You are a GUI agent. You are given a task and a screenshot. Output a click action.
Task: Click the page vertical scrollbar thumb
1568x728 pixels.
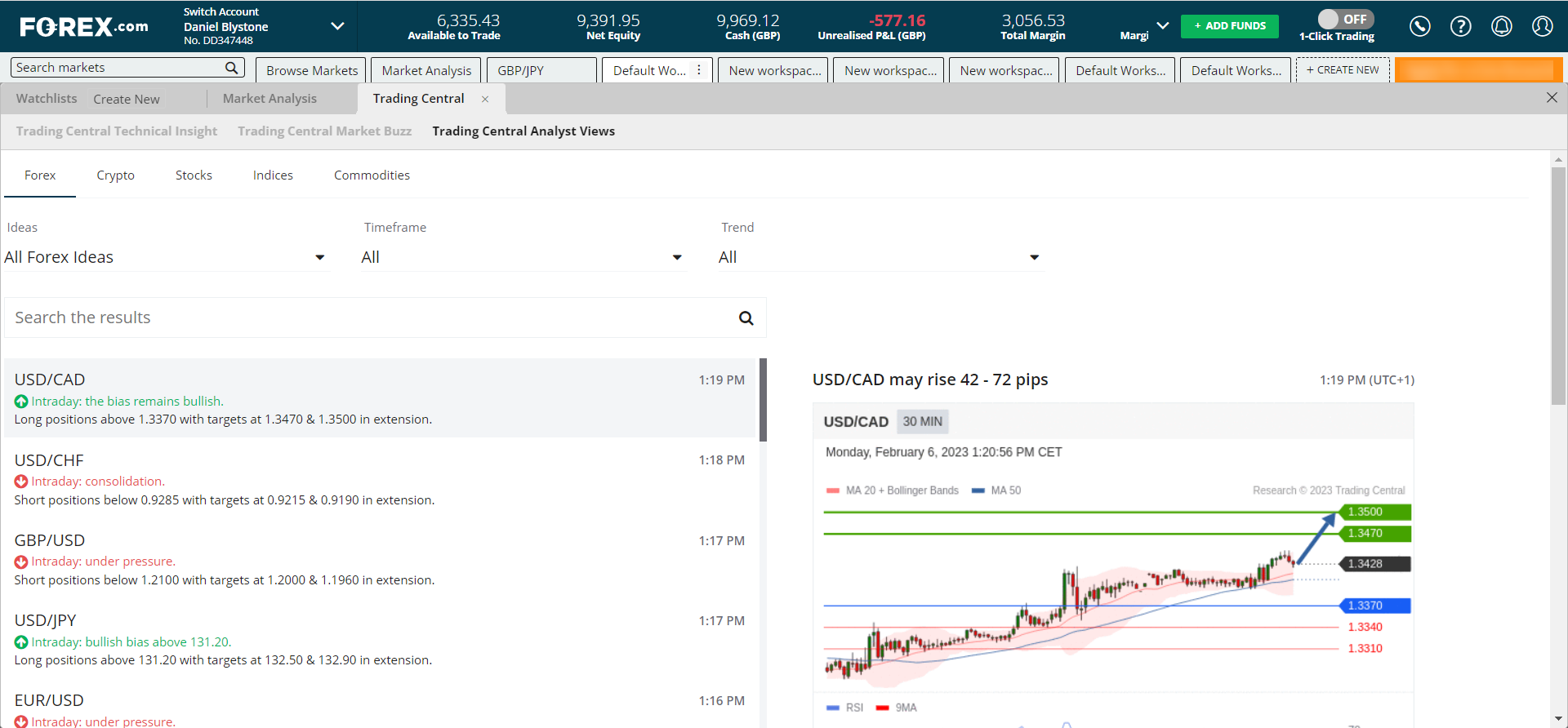pos(1558,286)
